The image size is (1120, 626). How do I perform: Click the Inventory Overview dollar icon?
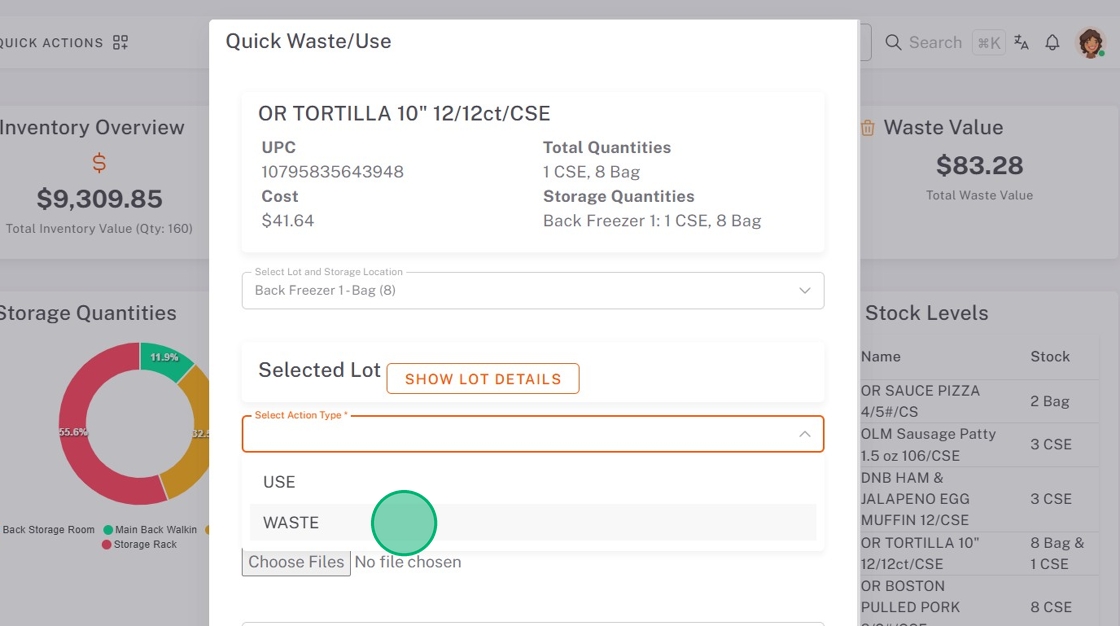pos(99,162)
